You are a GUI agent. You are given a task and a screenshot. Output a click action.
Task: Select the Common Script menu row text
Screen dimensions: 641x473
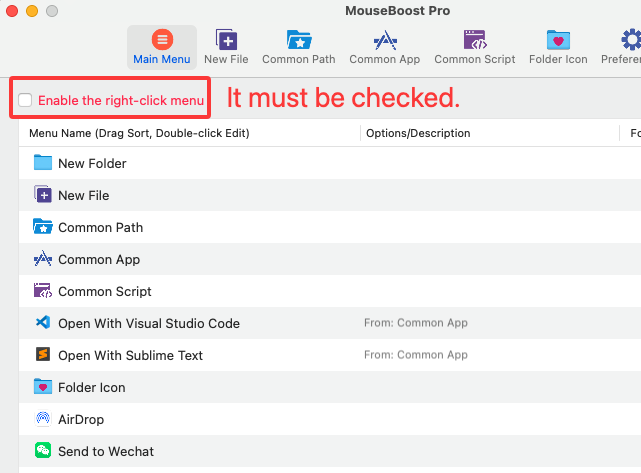[105, 291]
